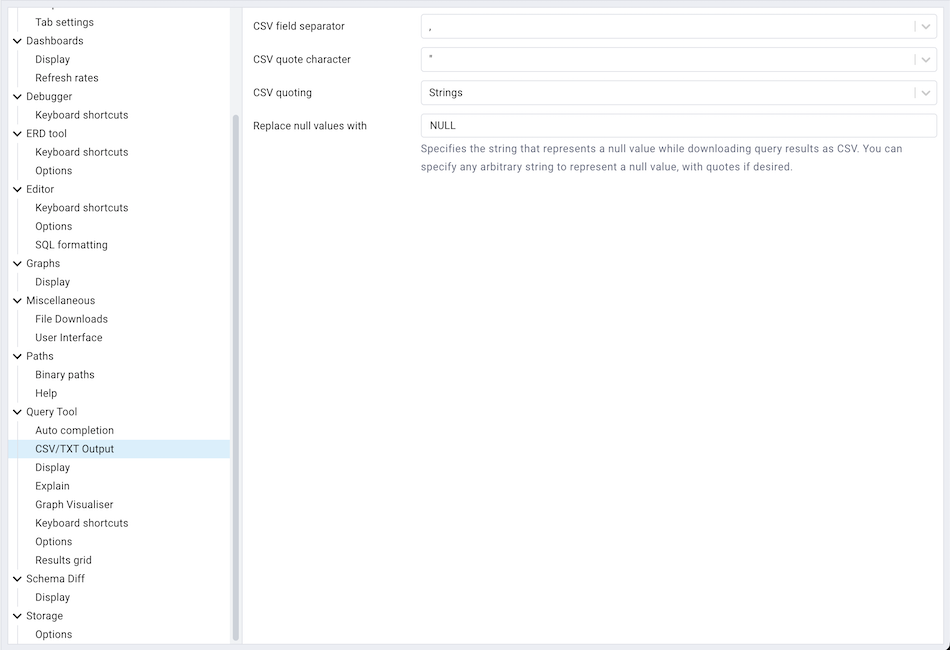This screenshot has width=950, height=650.
Task: Open User Interface preferences
Action: tap(68, 337)
